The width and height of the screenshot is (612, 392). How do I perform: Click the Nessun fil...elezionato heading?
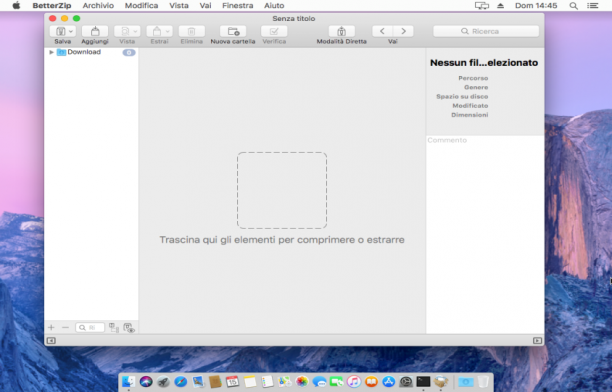pos(484,62)
